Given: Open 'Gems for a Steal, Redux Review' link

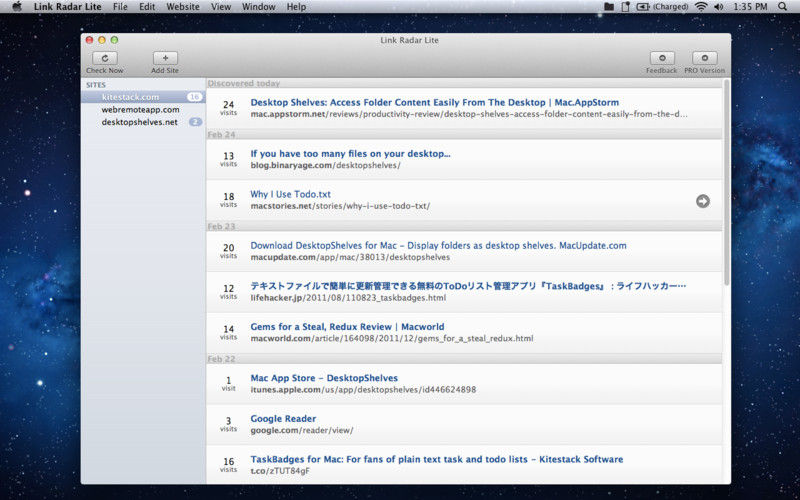Looking at the screenshot, I should 347,327.
